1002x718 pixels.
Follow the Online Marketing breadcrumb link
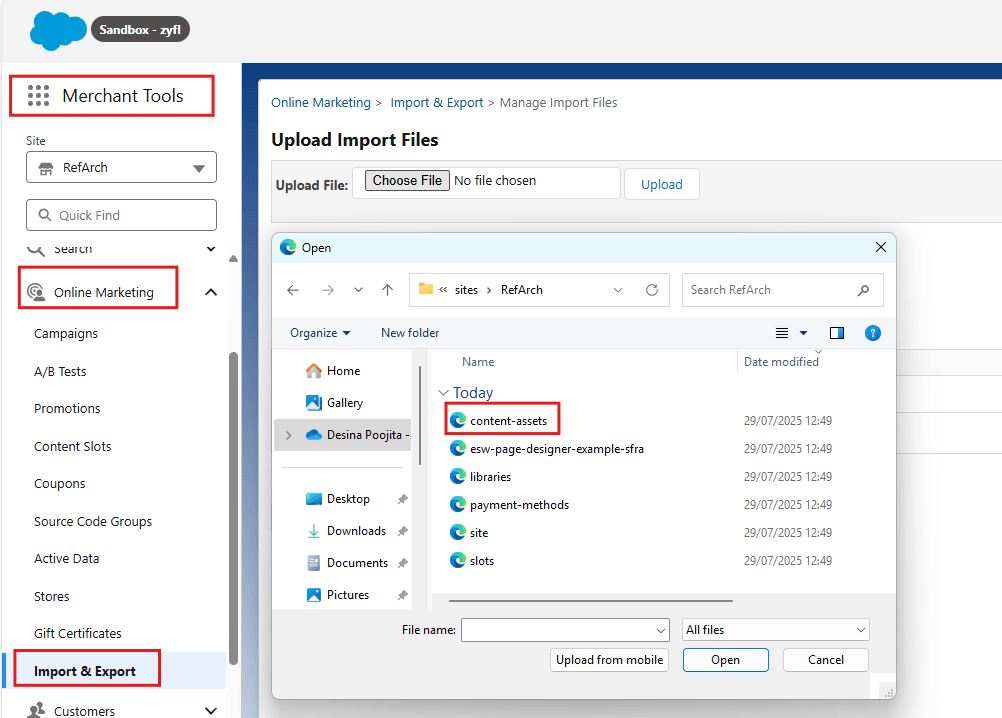coord(321,103)
